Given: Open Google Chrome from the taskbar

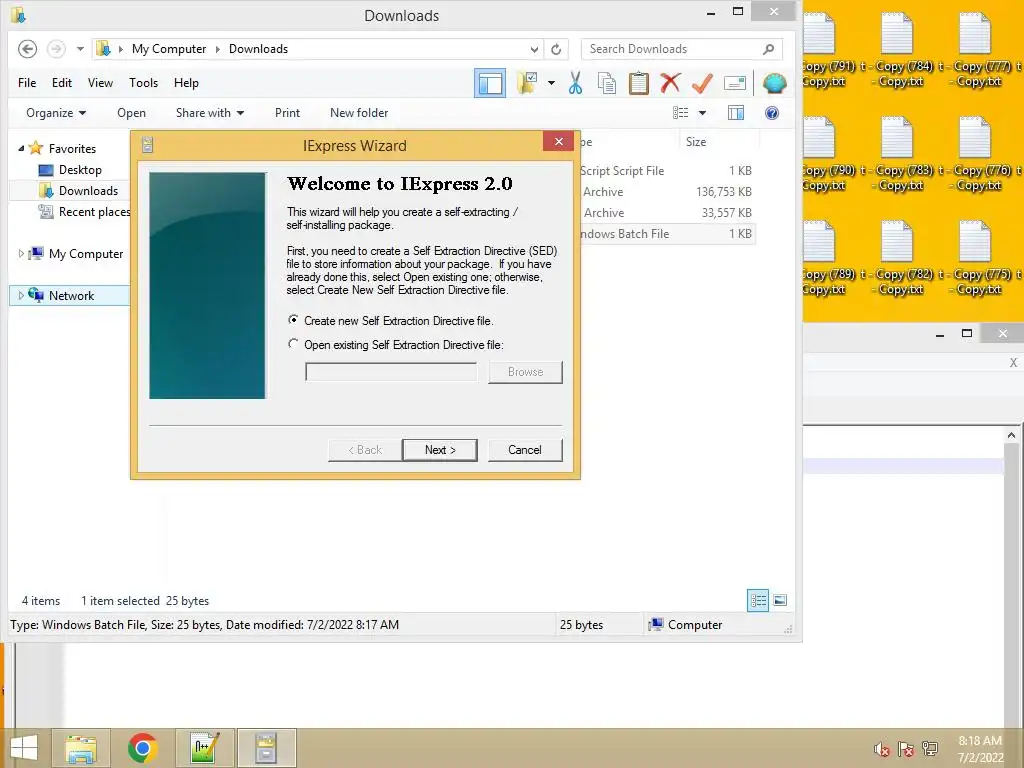Looking at the screenshot, I should click(x=142, y=748).
